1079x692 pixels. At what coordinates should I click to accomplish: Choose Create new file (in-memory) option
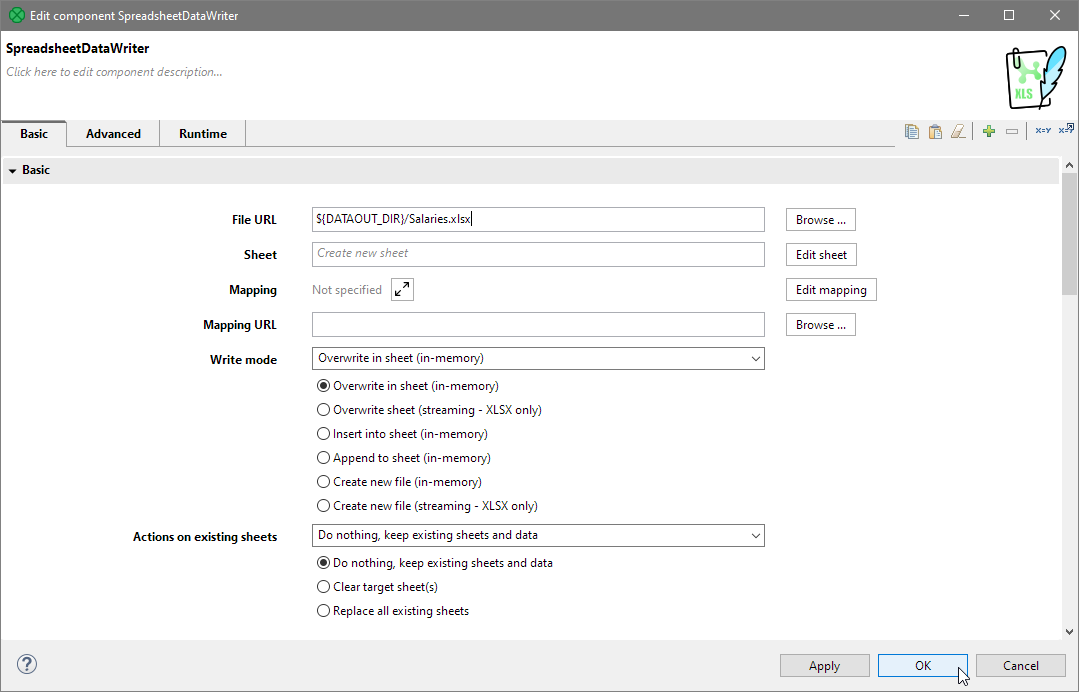click(323, 482)
